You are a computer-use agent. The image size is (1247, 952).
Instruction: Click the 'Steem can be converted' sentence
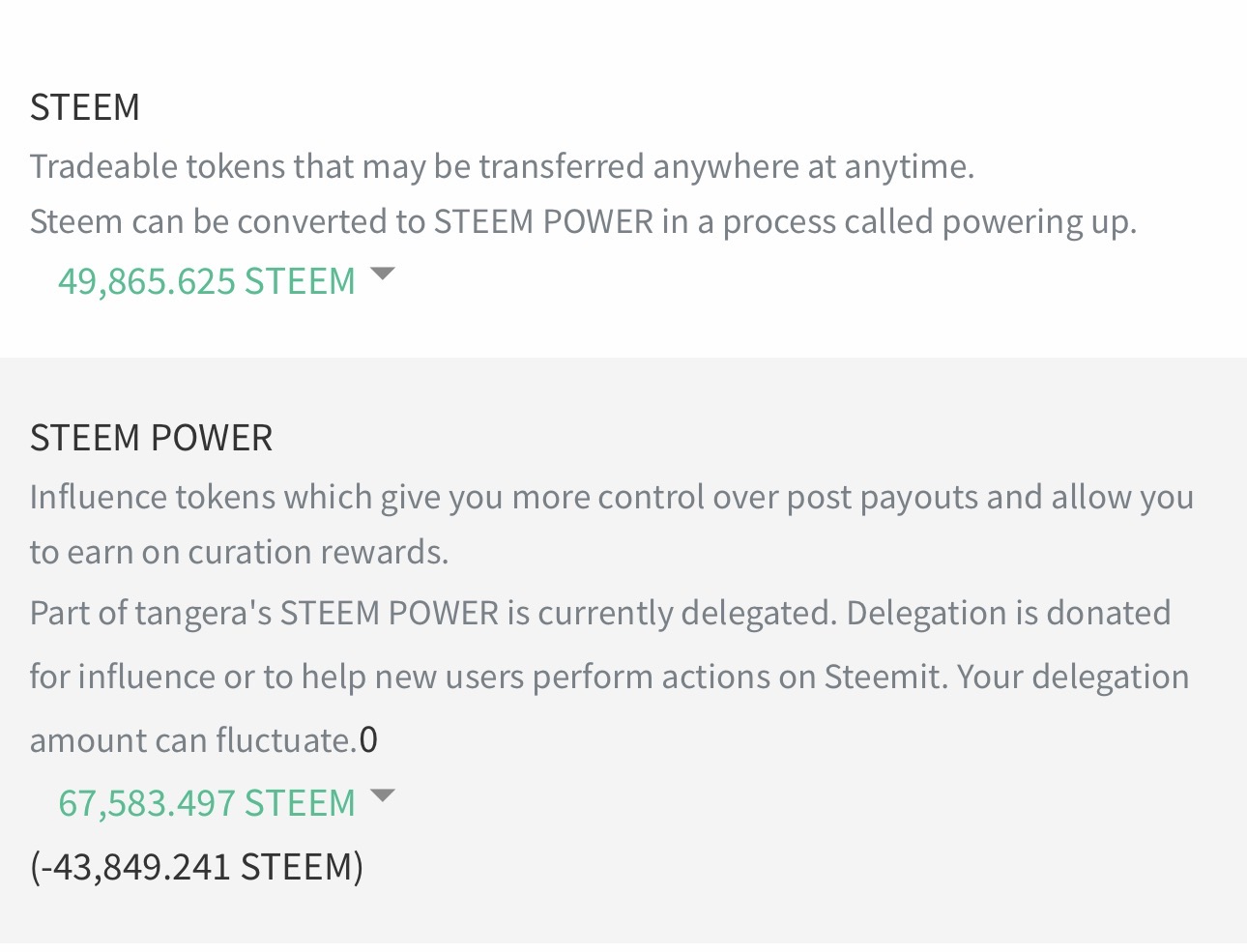pos(583,222)
